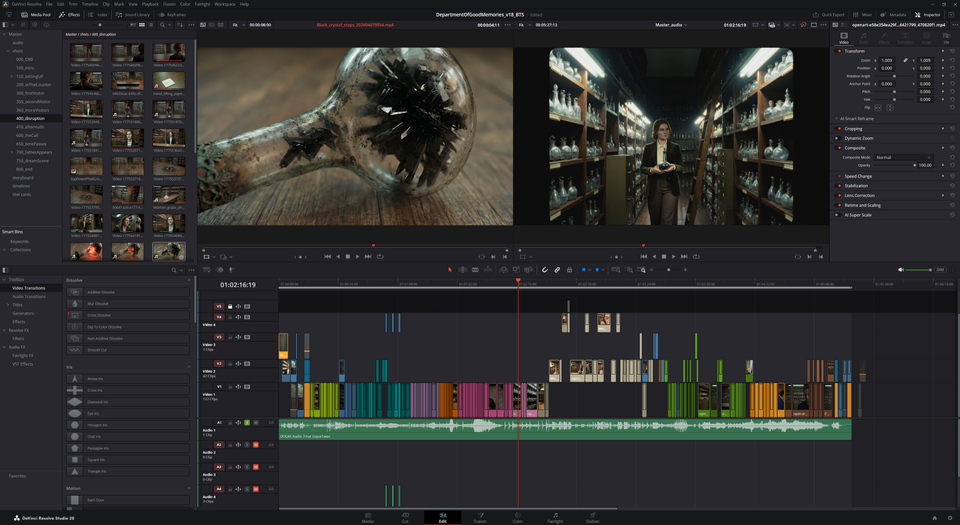Open the Composite Mode Normal dropdown

coord(904,157)
